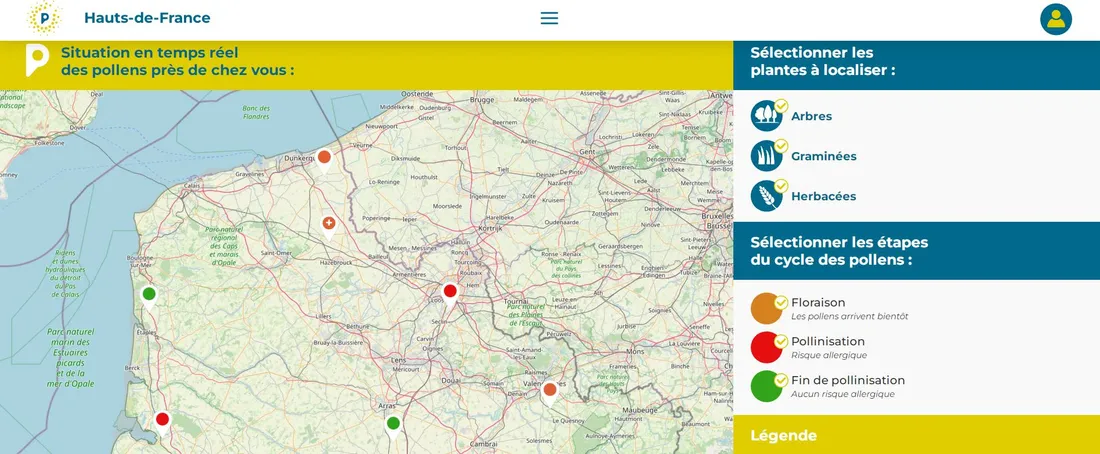Uncheck the Floraison checkmark
The width and height of the screenshot is (1100, 454).
tap(781, 302)
